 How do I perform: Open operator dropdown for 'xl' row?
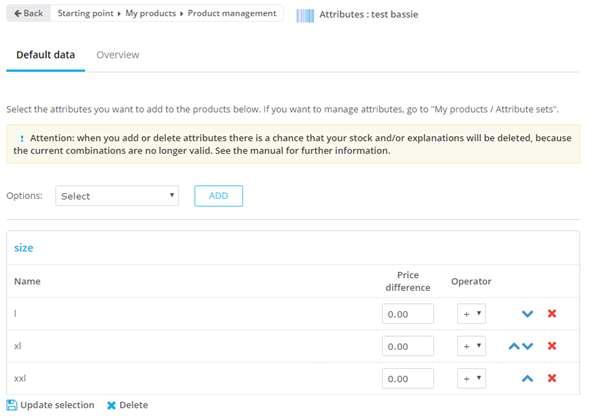click(471, 346)
